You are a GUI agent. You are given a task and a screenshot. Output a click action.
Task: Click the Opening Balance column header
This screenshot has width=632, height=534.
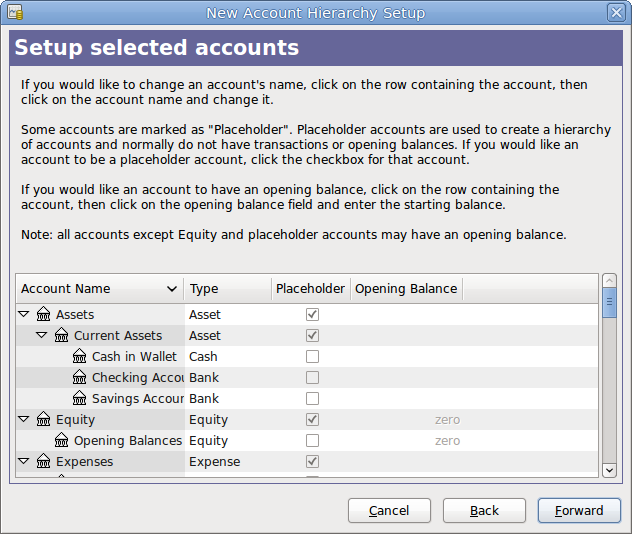coord(406,289)
